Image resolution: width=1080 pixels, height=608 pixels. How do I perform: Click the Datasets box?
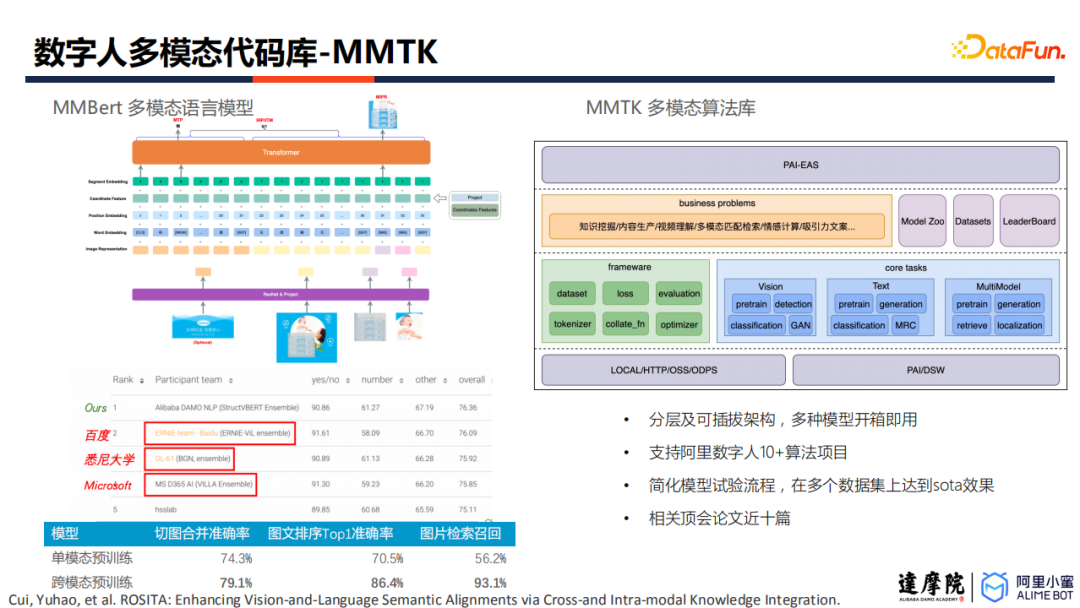pyautogui.click(x=973, y=221)
